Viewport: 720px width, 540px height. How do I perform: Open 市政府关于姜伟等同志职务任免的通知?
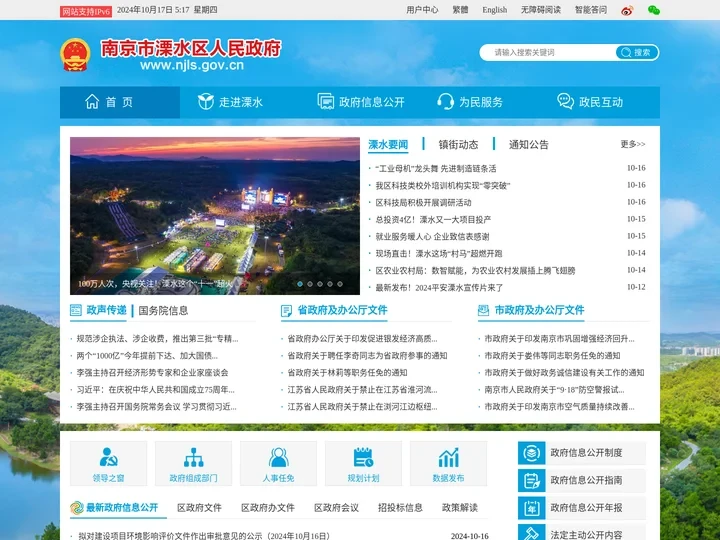[552, 356]
